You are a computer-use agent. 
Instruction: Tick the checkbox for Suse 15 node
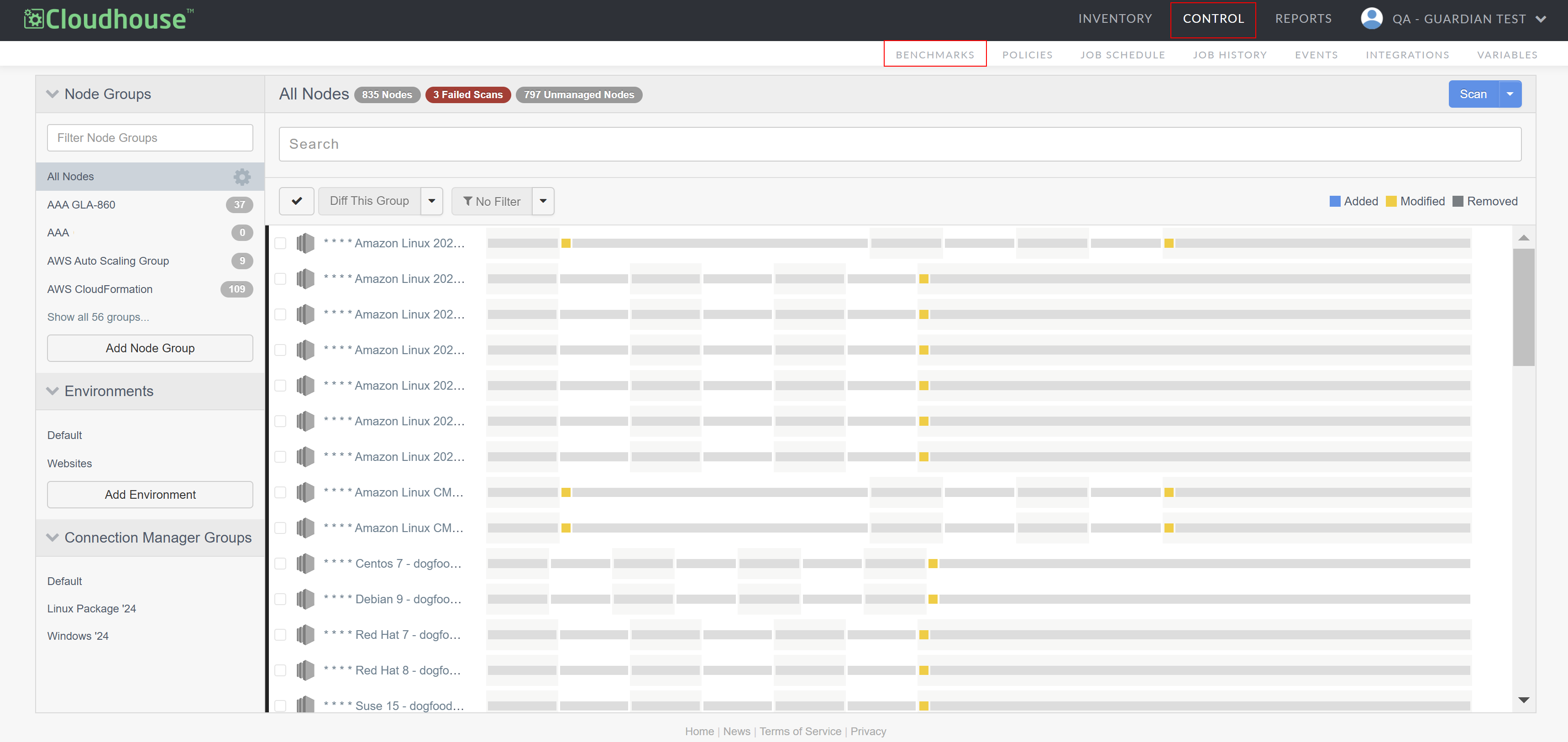[x=280, y=705]
